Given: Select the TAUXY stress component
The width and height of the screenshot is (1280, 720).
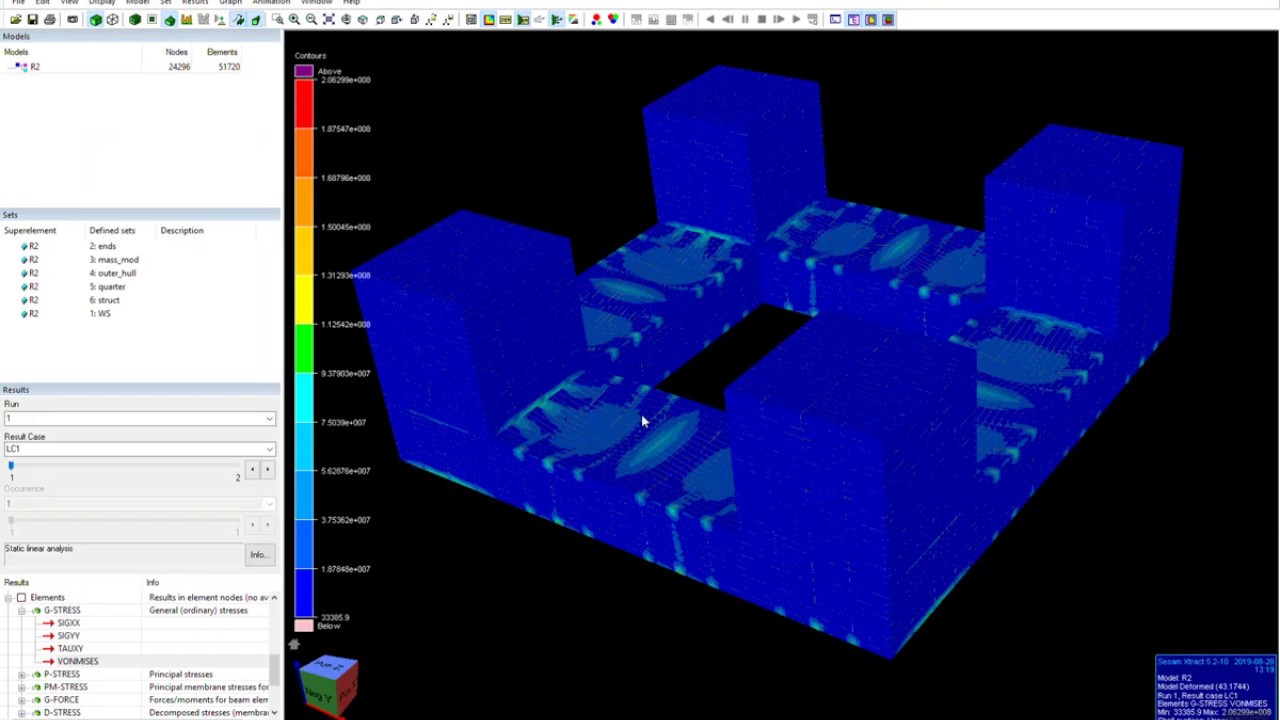Looking at the screenshot, I should point(70,649).
